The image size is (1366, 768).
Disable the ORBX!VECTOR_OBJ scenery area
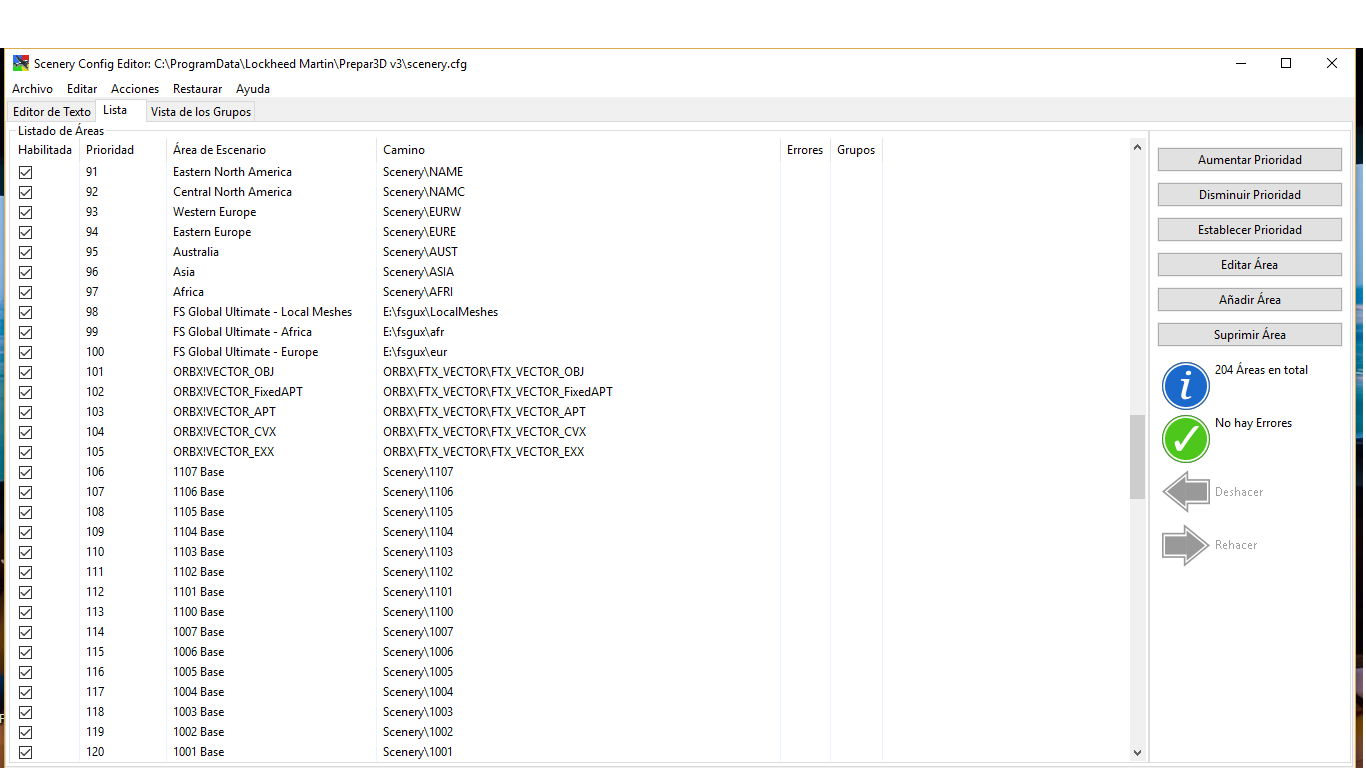click(x=26, y=372)
